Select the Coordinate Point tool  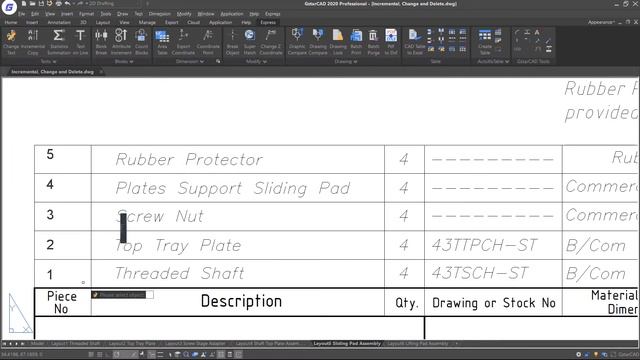[208, 42]
